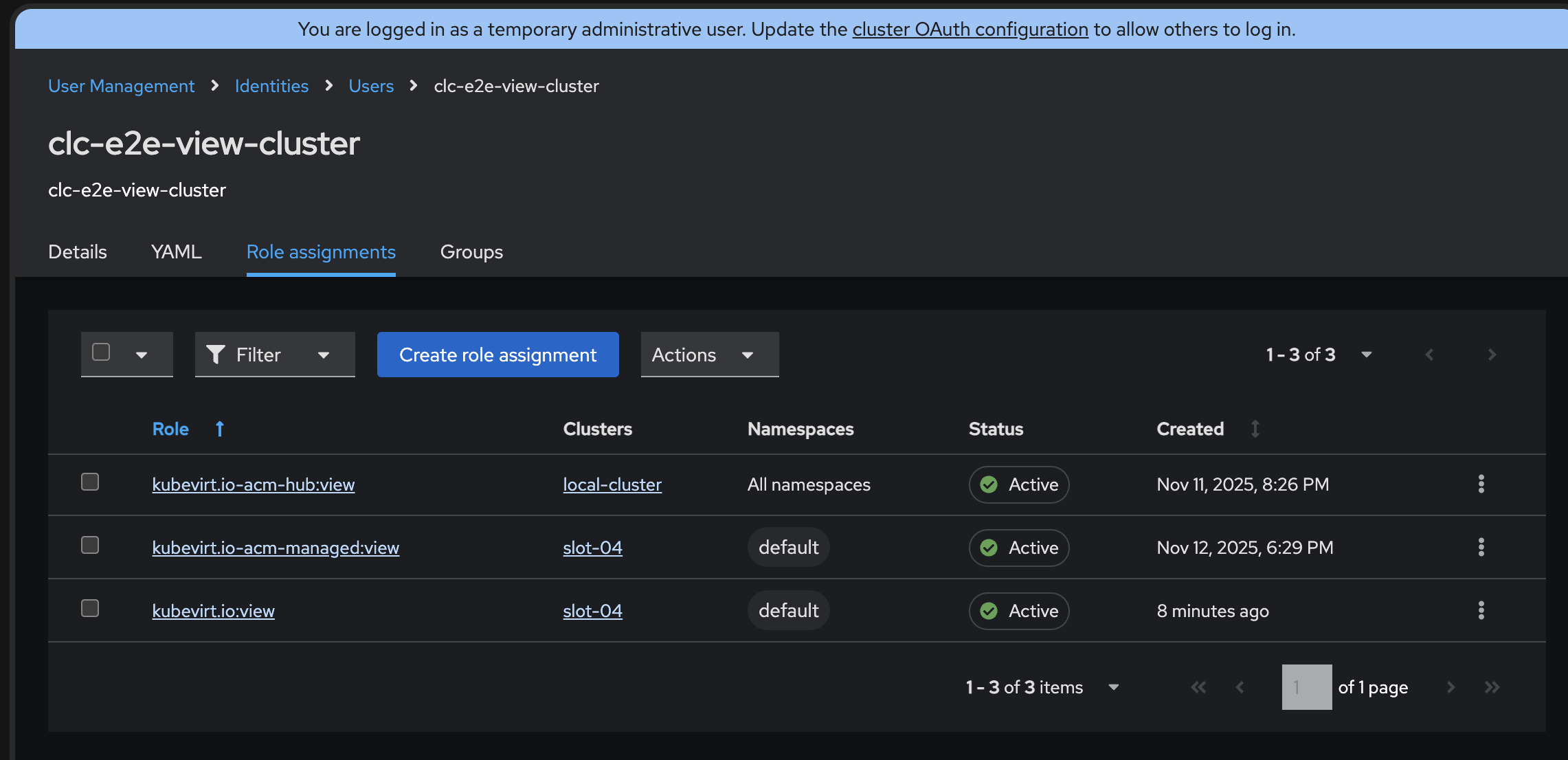Click the Created column sort icon
1568x760 pixels.
point(1255,429)
